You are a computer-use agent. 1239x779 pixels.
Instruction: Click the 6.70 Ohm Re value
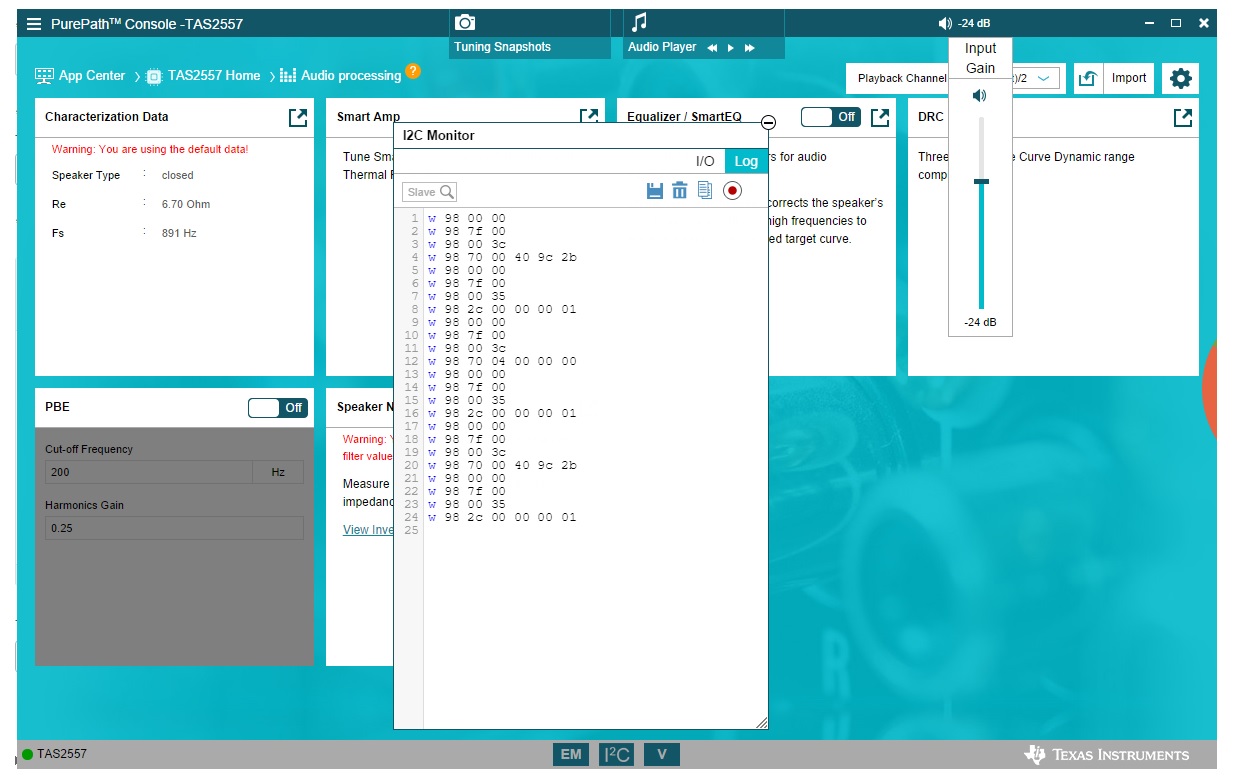186,204
